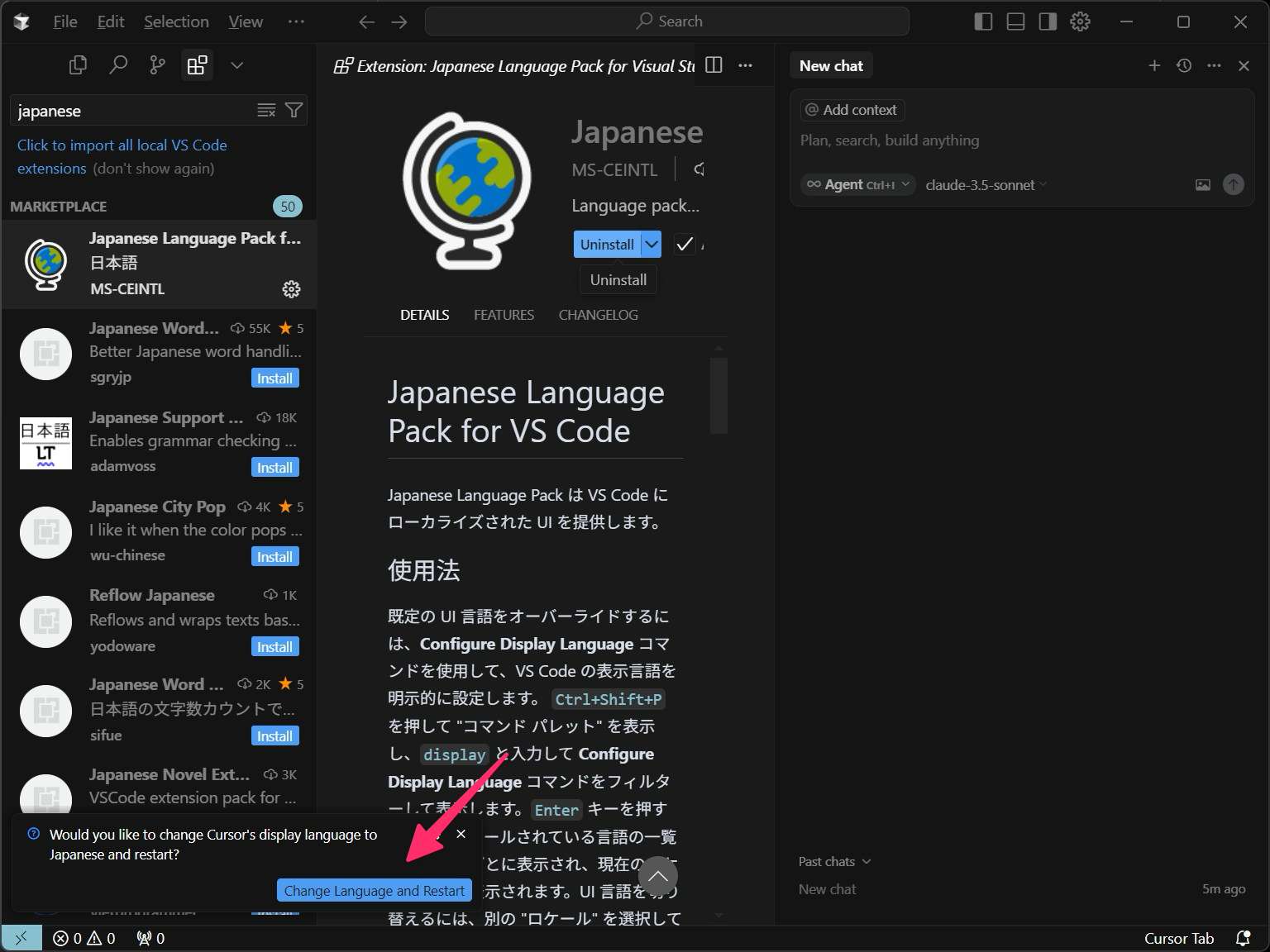Open Japanese Language Pack manage gear
The width and height of the screenshot is (1270, 952).
click(291, 289)
